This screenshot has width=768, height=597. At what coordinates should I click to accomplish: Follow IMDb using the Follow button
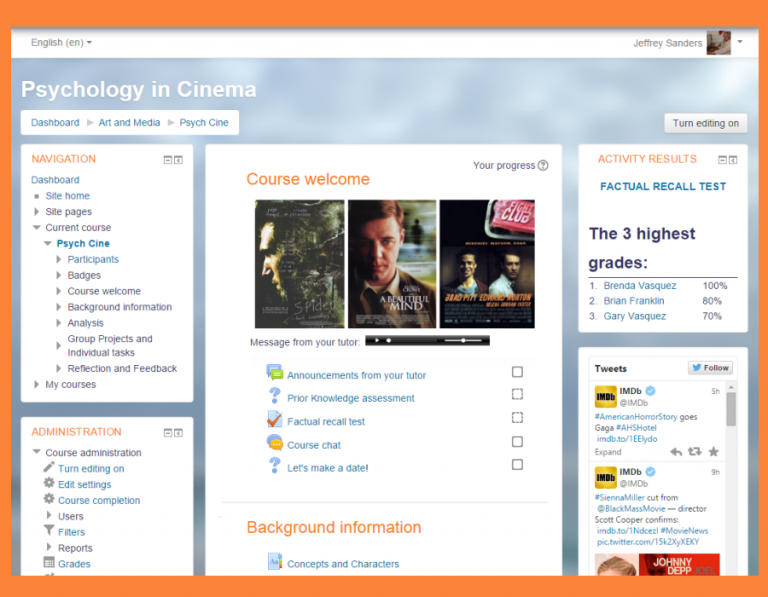pyautogui.click(x=710, y=368)
